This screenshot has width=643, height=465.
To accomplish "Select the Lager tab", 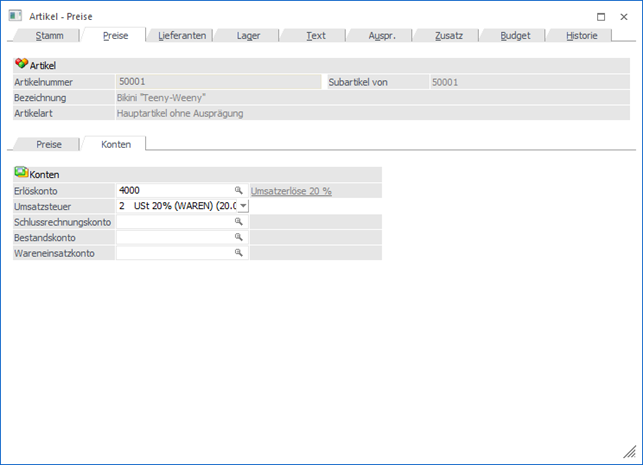I will (x=248, y=35).
